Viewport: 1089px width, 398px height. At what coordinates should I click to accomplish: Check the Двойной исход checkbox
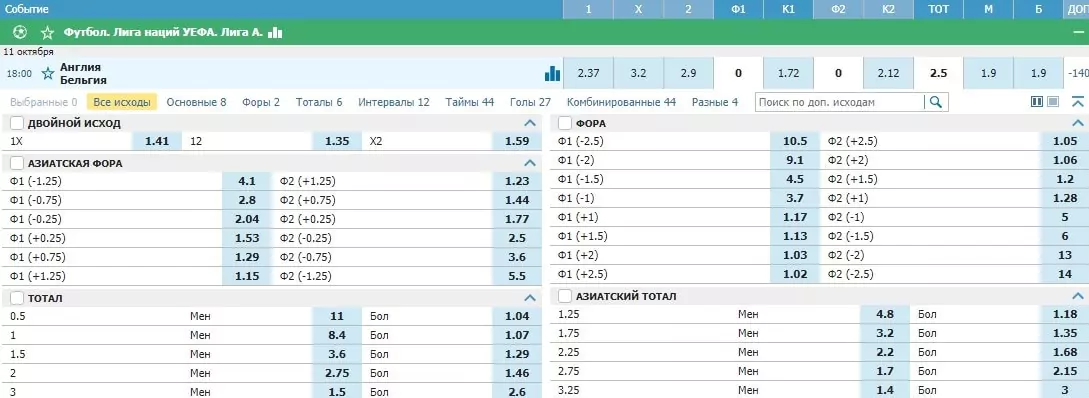pyautogui.click(x=17, y=123)
